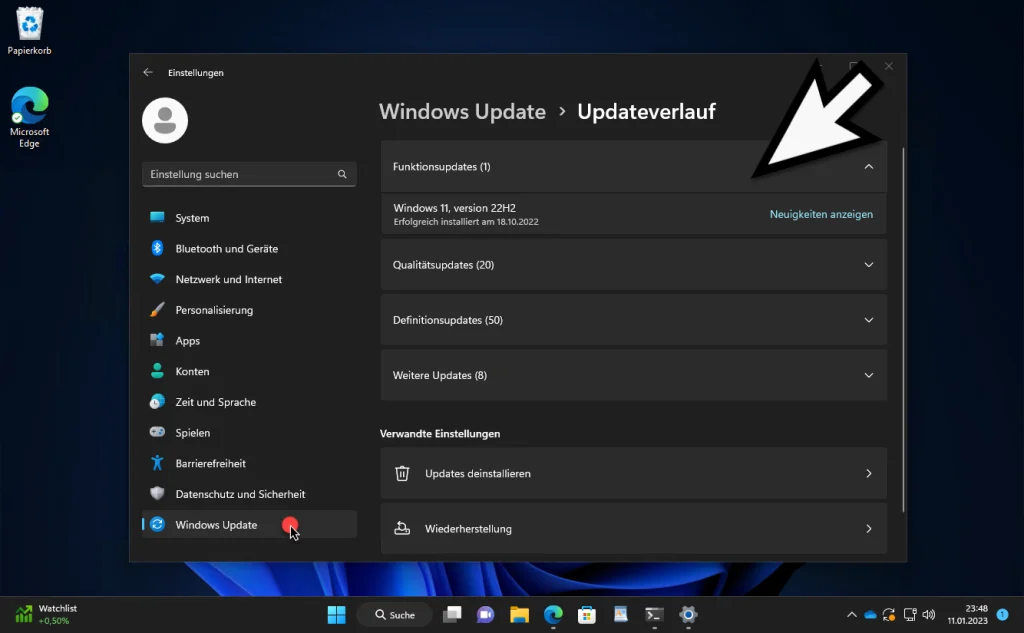Click Windows Update breadcrumb link
Screen dimensions: 1024x633
[x=462, y=112]
